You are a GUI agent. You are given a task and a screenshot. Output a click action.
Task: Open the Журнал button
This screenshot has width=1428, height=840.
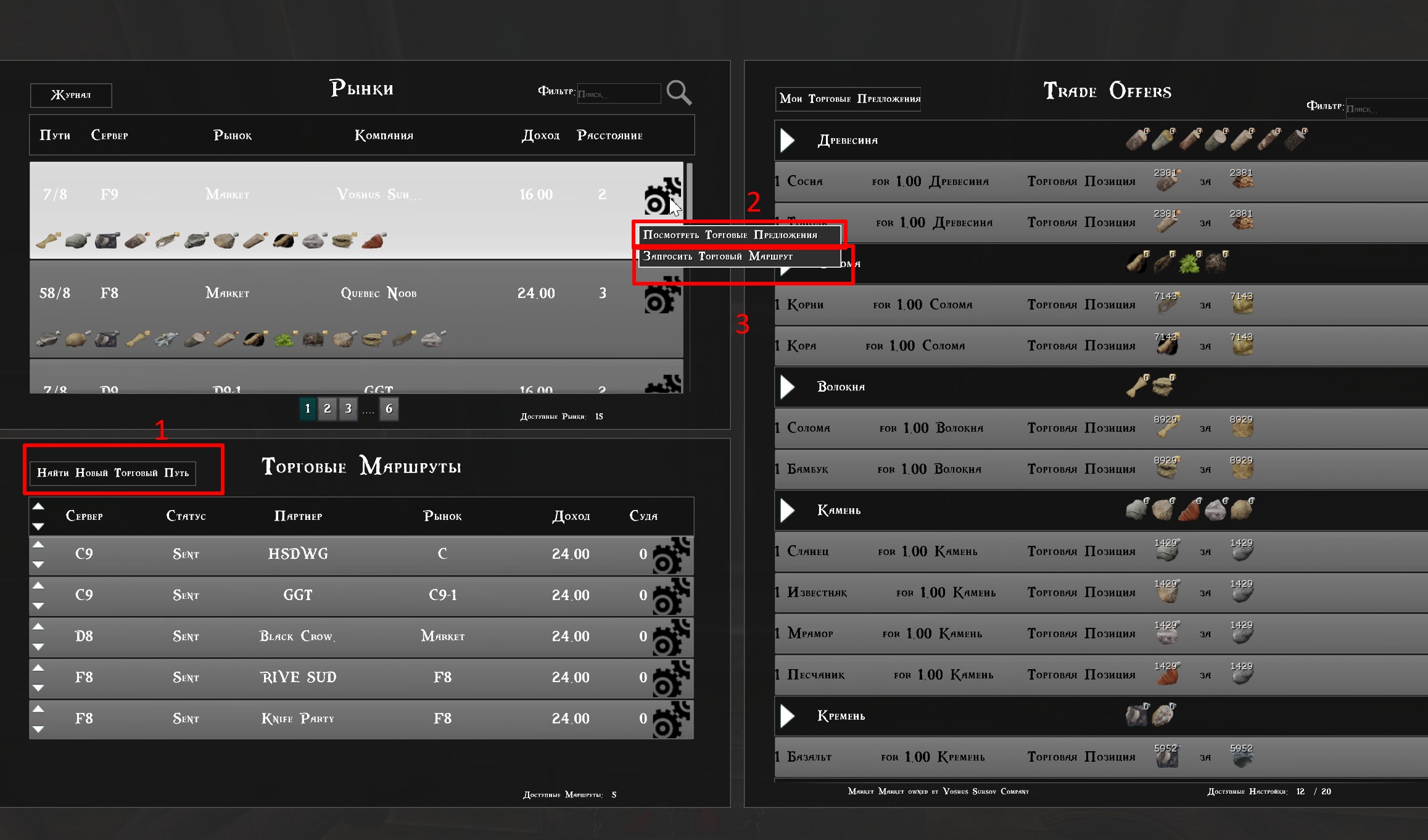point(71,95)
